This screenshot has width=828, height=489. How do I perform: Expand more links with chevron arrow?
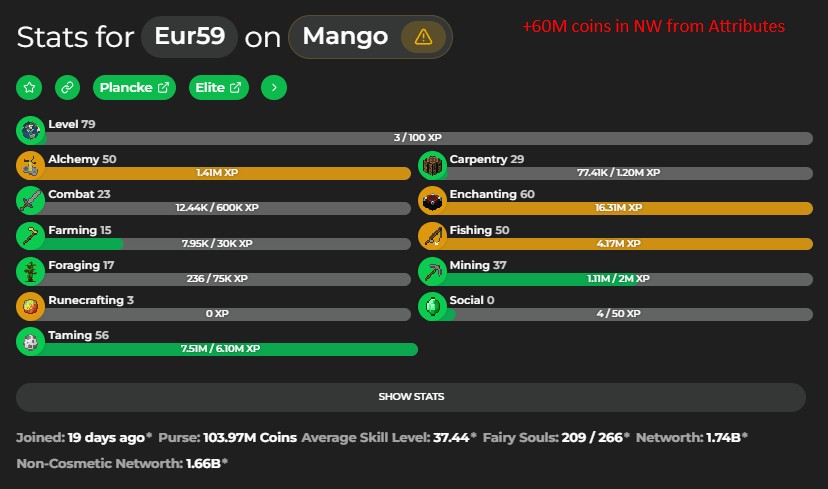tap(274, 88)
